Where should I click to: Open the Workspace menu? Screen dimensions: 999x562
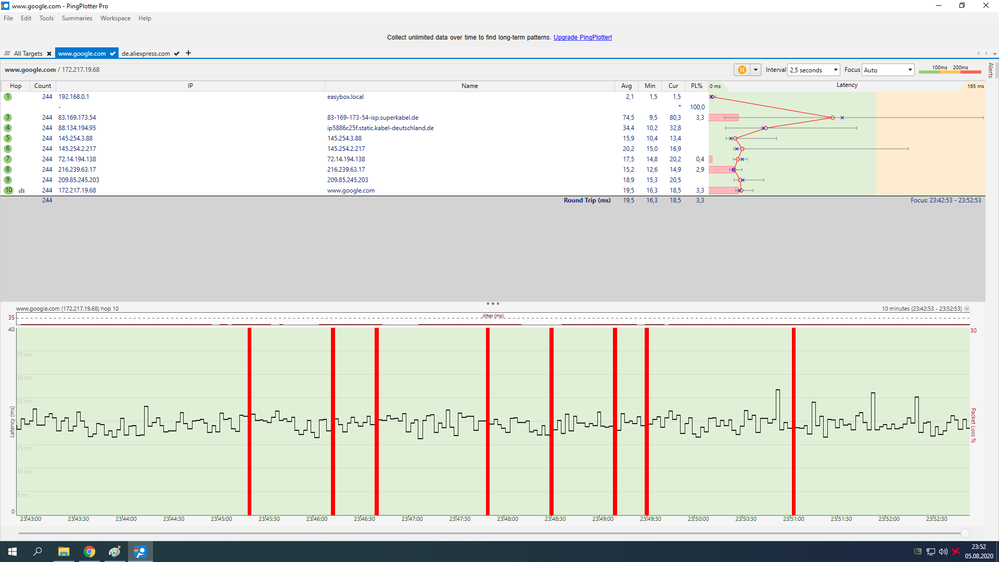pyautogui.click(x=115, y=18)
